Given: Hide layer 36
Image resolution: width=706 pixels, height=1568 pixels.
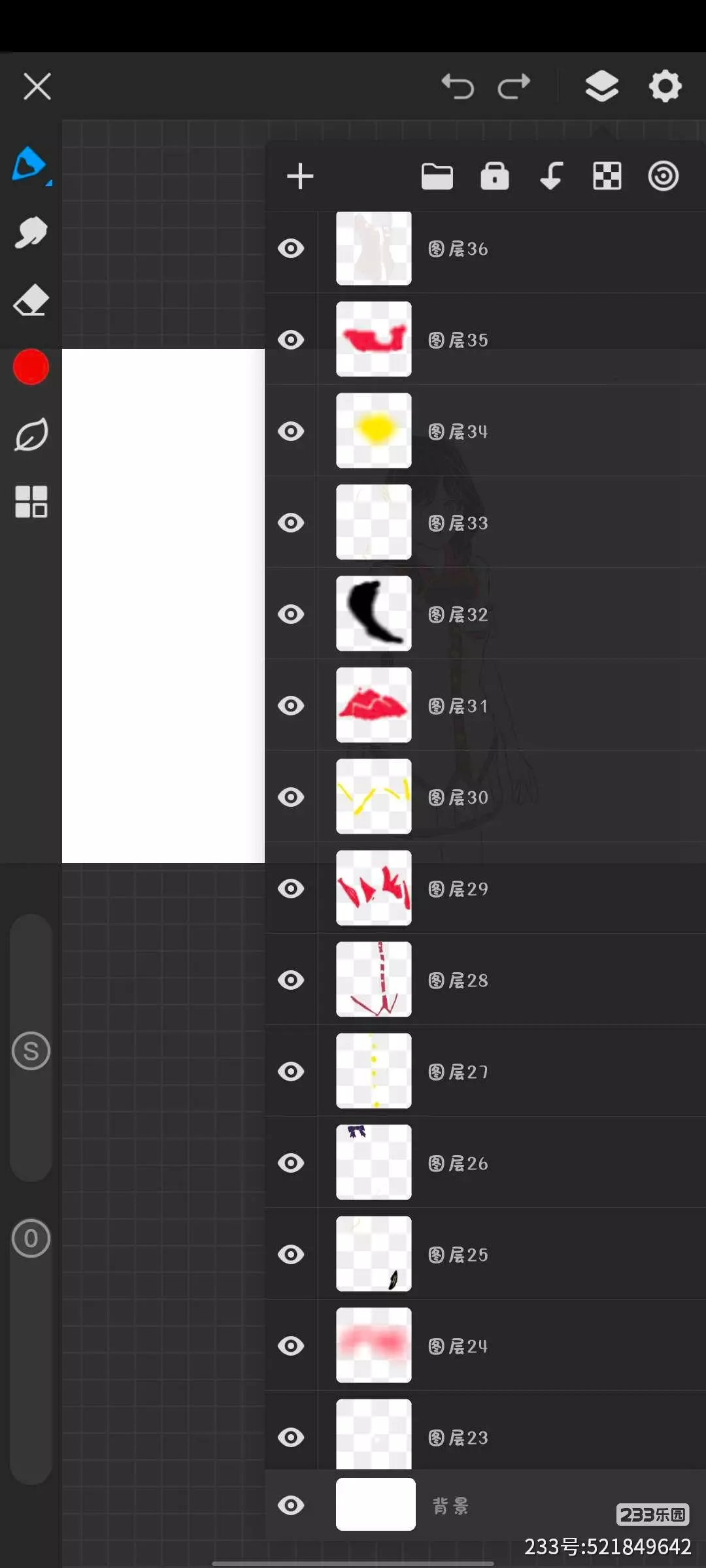Looking at the screenshot, I should click(x=291, y=248).
